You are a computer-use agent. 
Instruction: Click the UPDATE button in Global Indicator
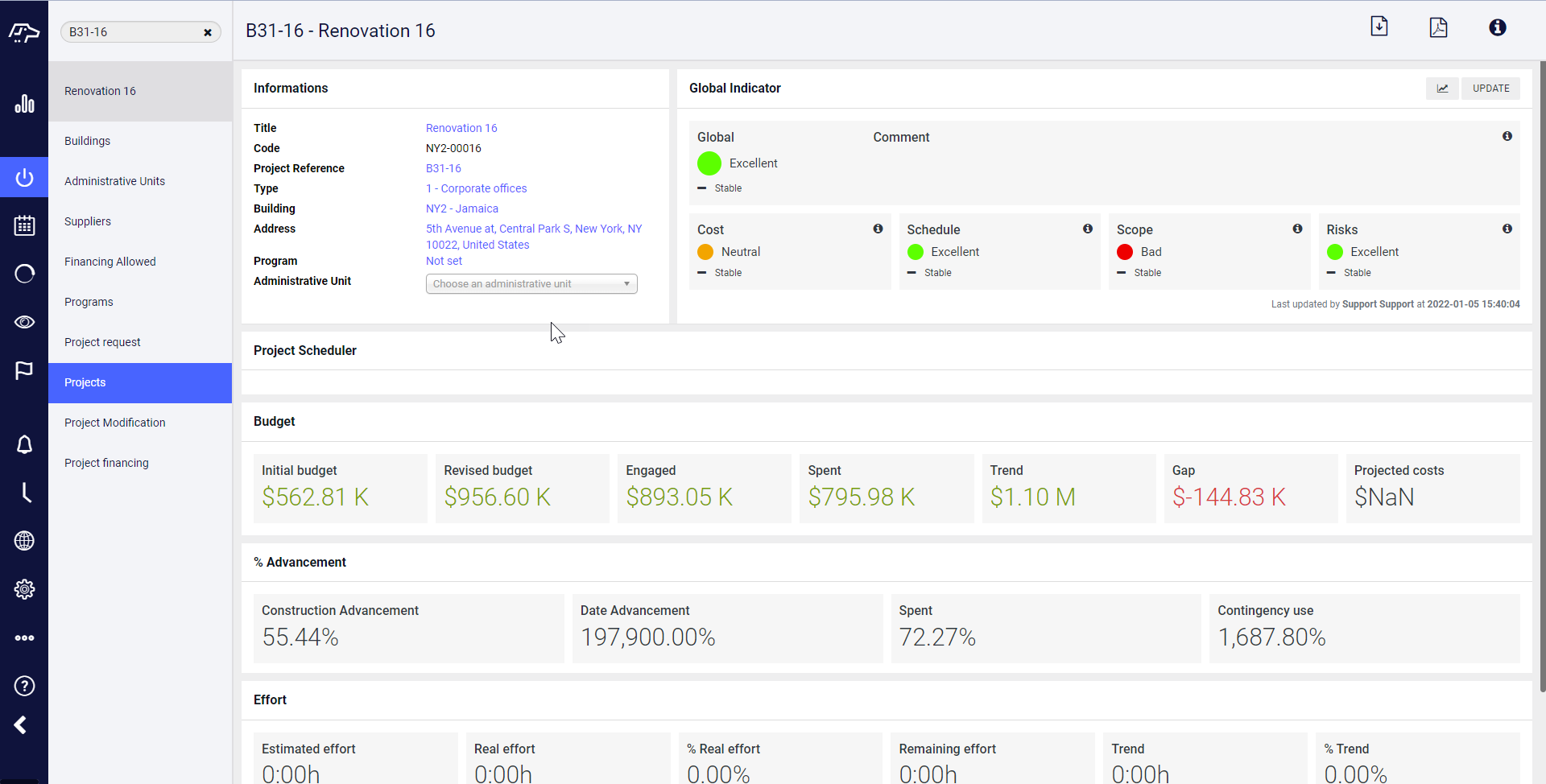pyautogui.click(x=1490, y=89)
